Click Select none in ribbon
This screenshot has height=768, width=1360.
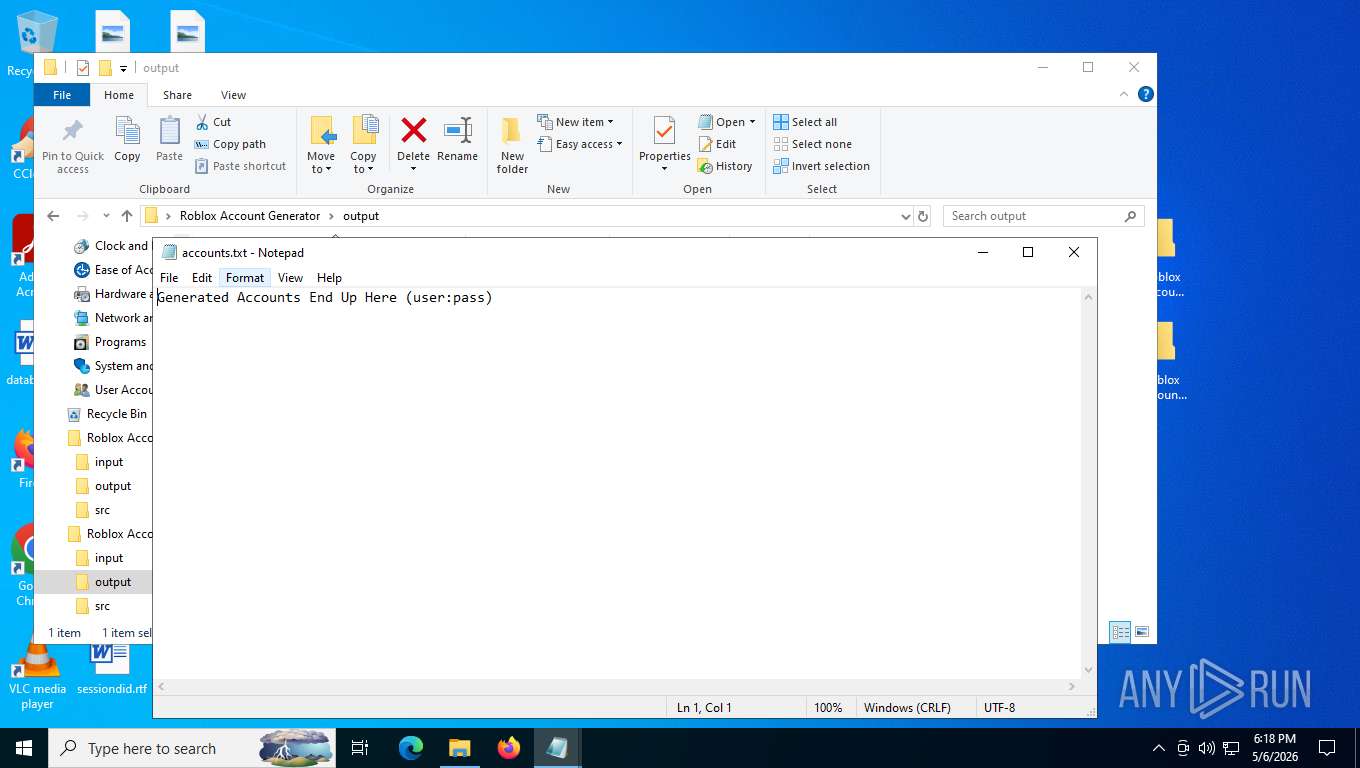812,144
